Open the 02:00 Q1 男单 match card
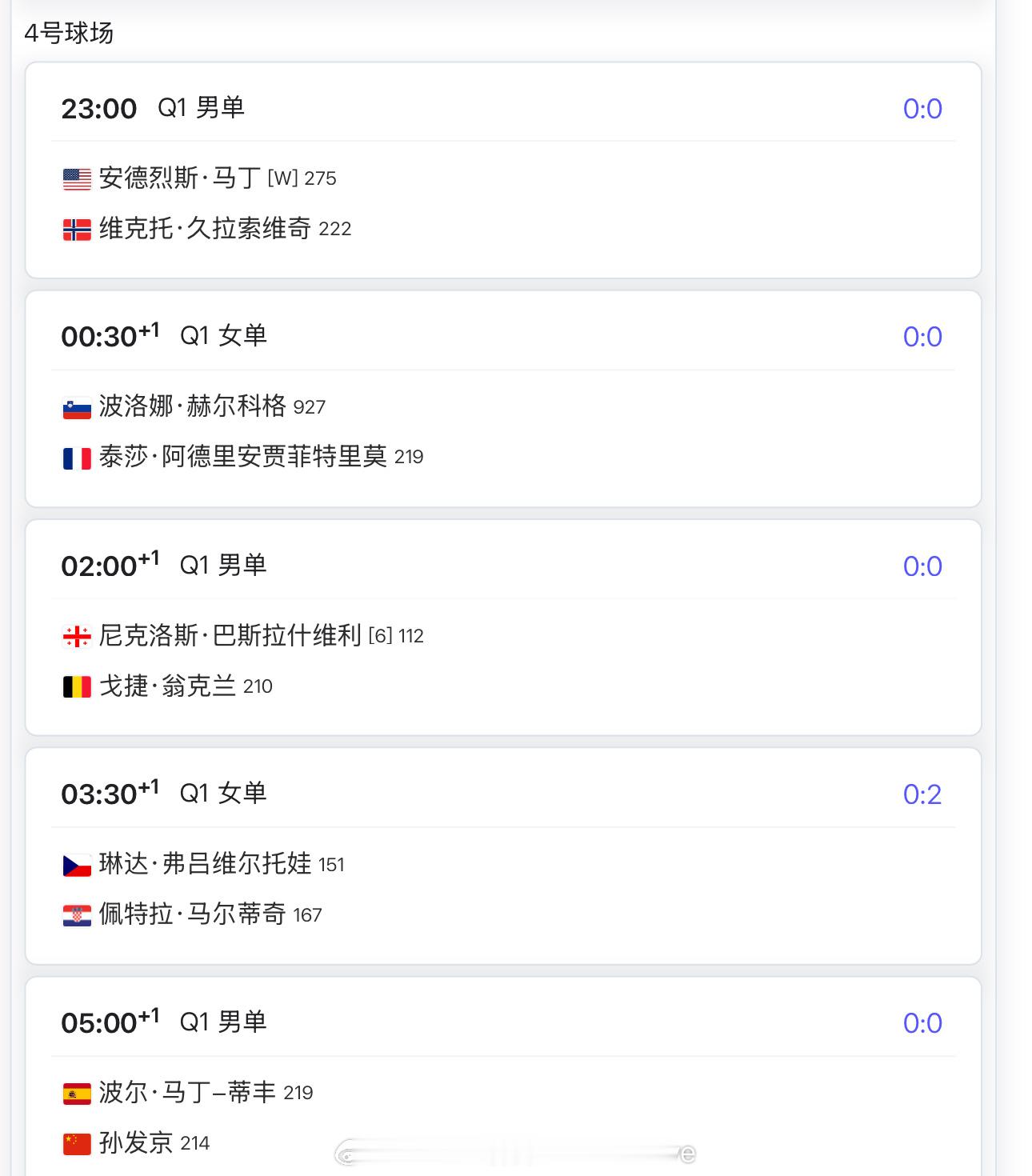 503,627
